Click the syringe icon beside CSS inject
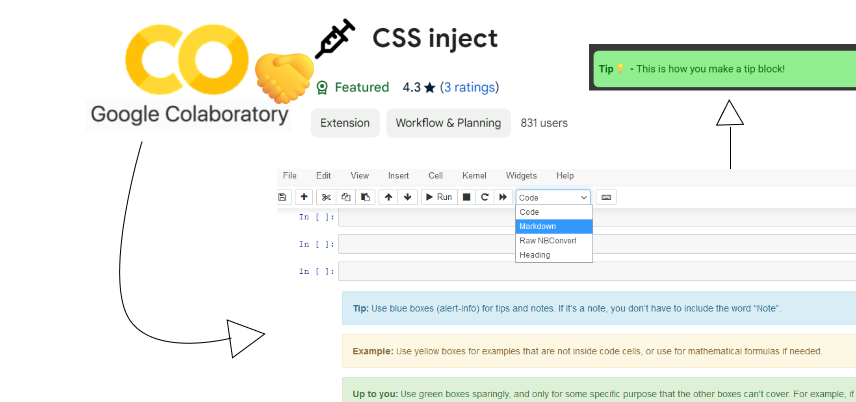This screenshot has height=402, width=856. click(335, 38)
